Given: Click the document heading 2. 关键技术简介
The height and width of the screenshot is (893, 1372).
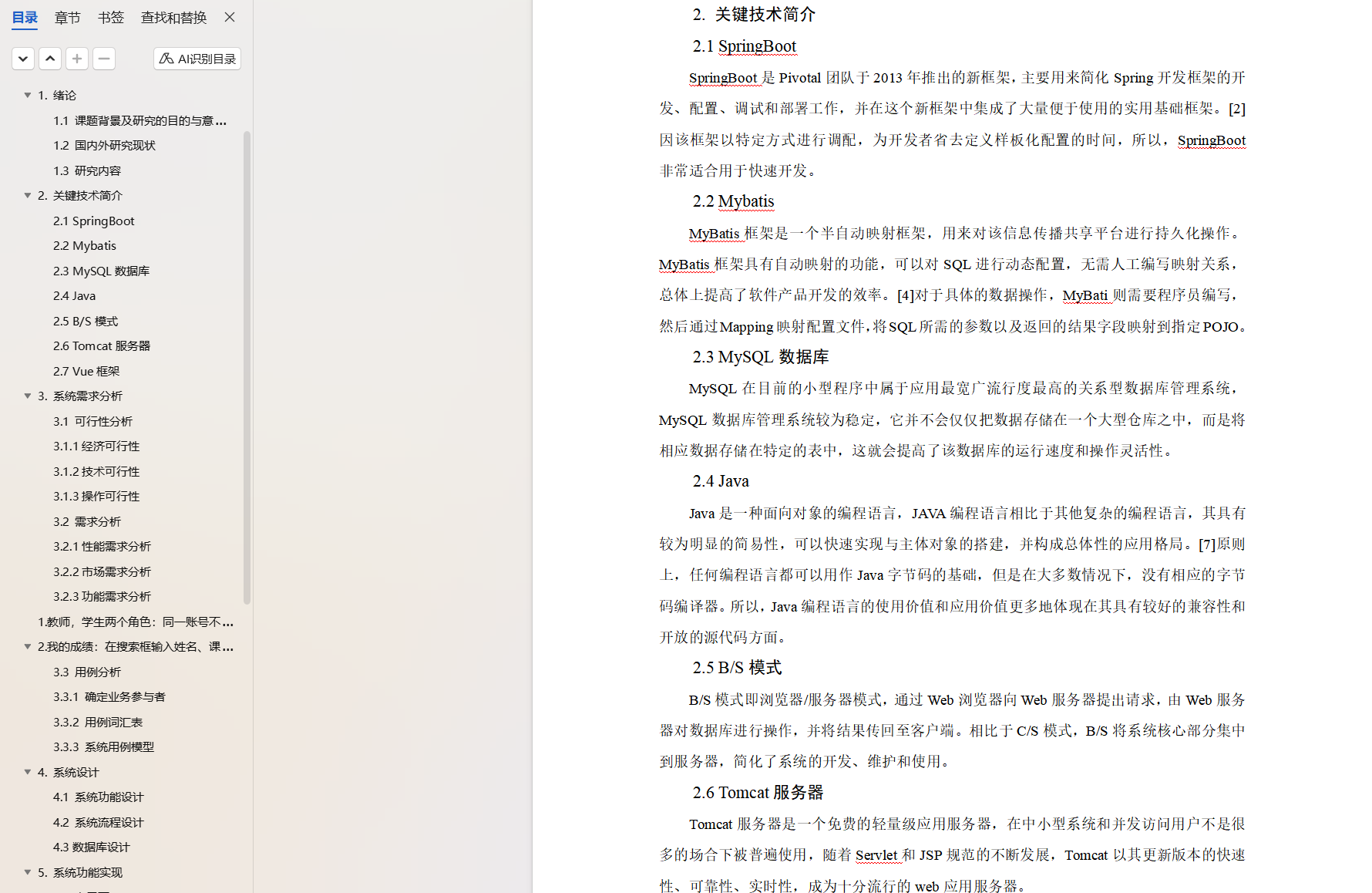Looking at the screenshot, I should (754, 15).
